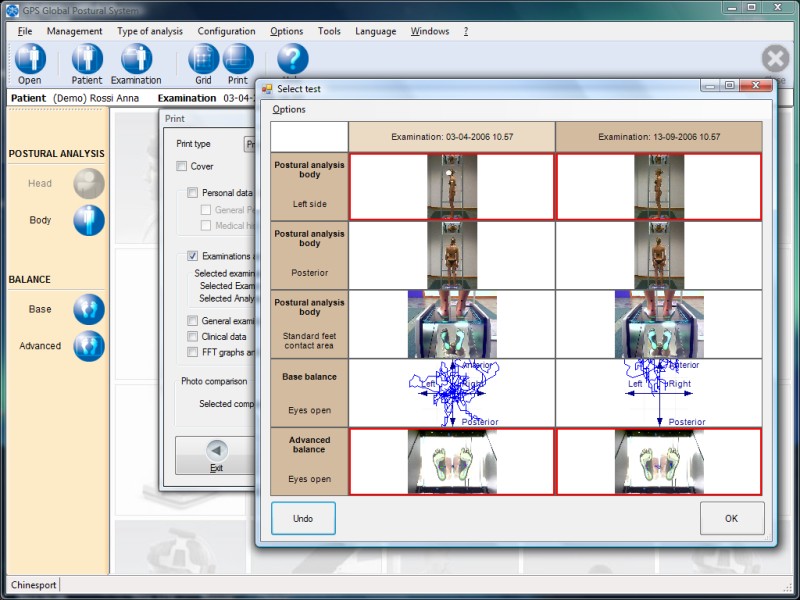Click the grey Close icon in main toolbar
The height and width of the screenshot is (600, 800).
pyautogui.click(x=776, y=59)
